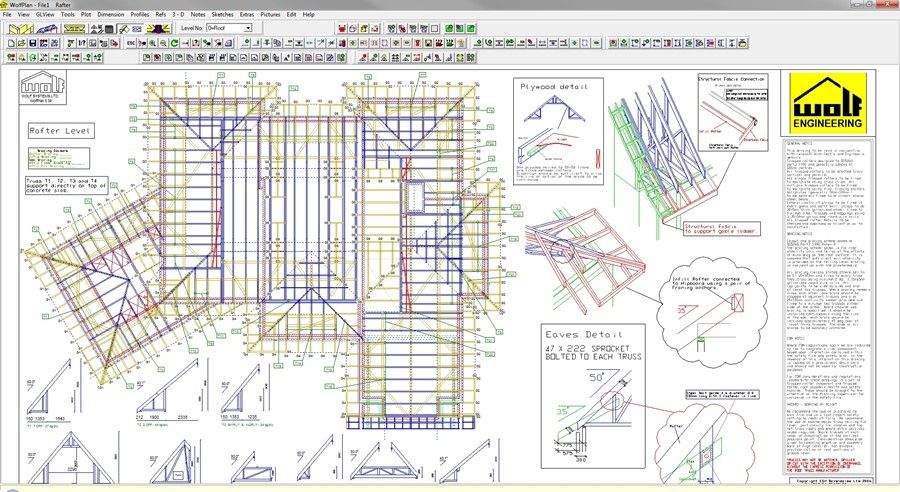This screenshot has height=492, width=900.
Task: Select the 'Eaves Detail' heading text
Action: coord(584,334)
